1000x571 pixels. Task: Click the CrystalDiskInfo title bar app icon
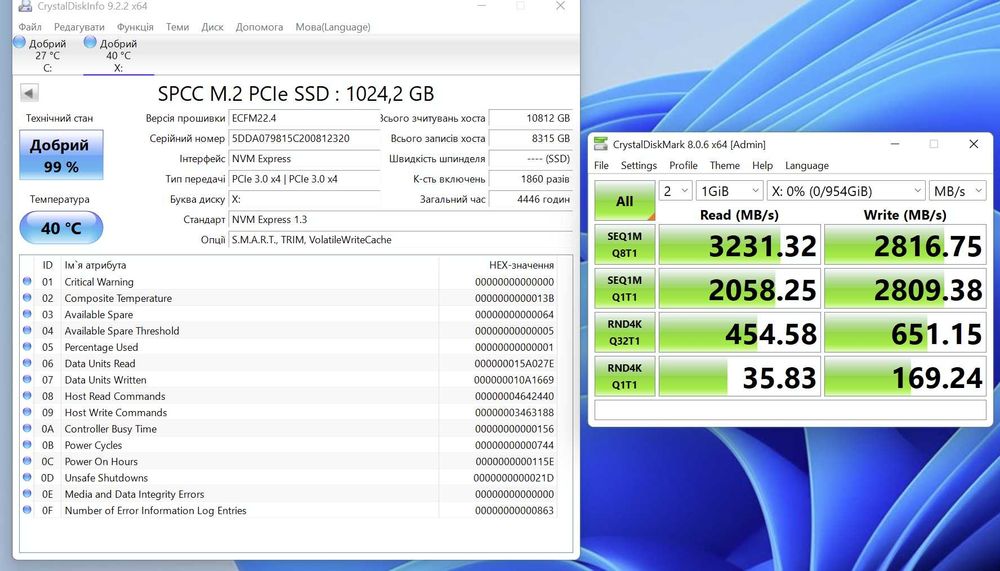coord(25,6)
